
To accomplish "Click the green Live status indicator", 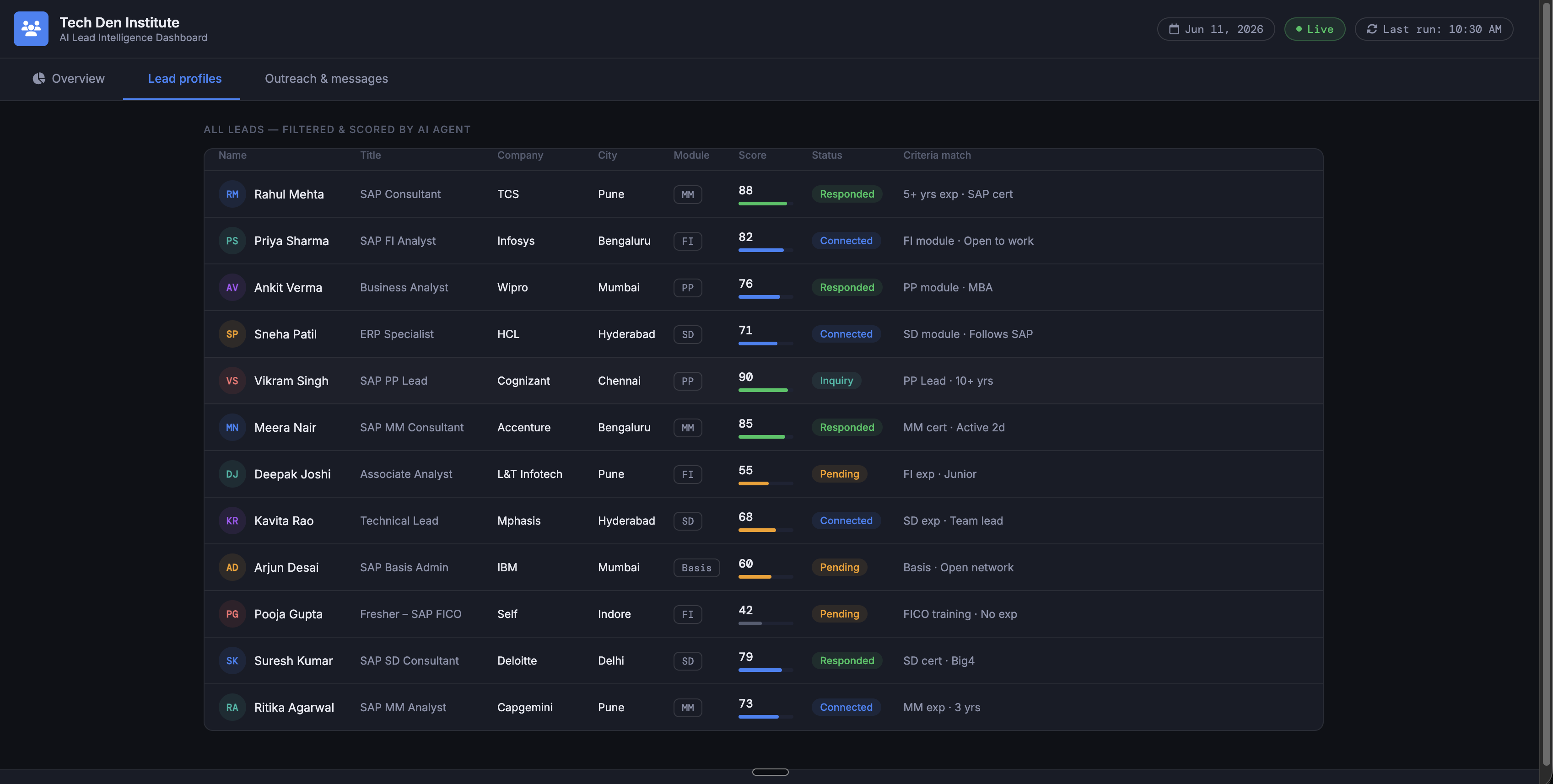I will (1314, 29).
